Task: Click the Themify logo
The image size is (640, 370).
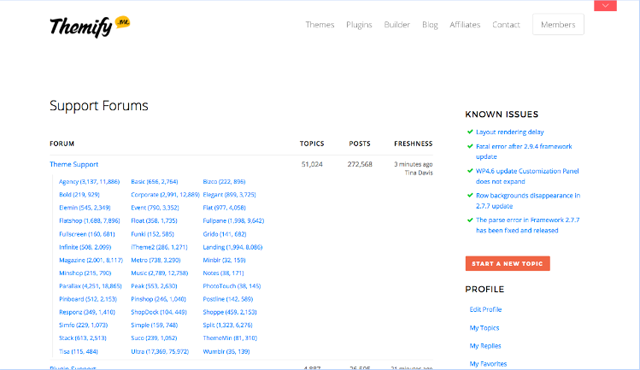Action: [x=90, y=27]
